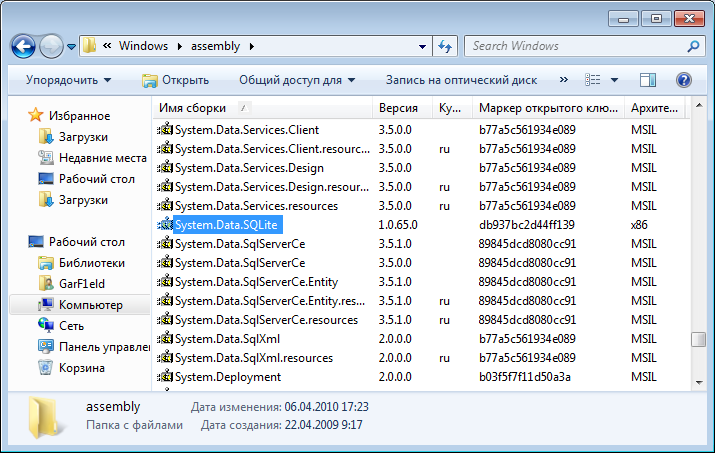This screenshot has height=453, width=715.
Task: Click Windows breadcrumb in address bar
Action: point(143,46)
